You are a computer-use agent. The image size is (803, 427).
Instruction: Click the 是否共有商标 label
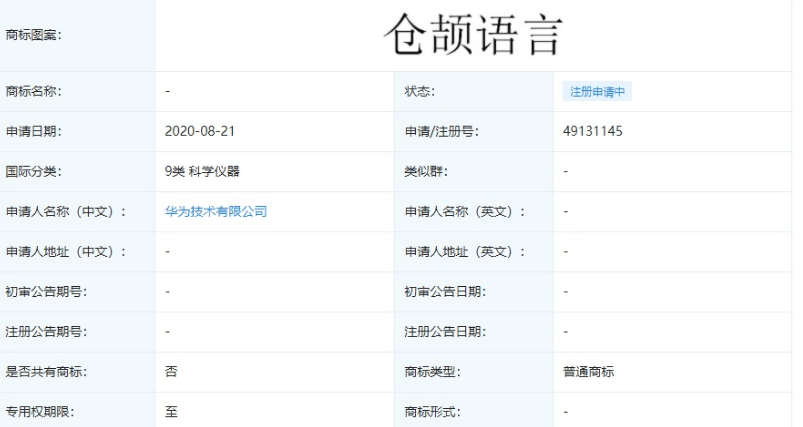(46, 371)
